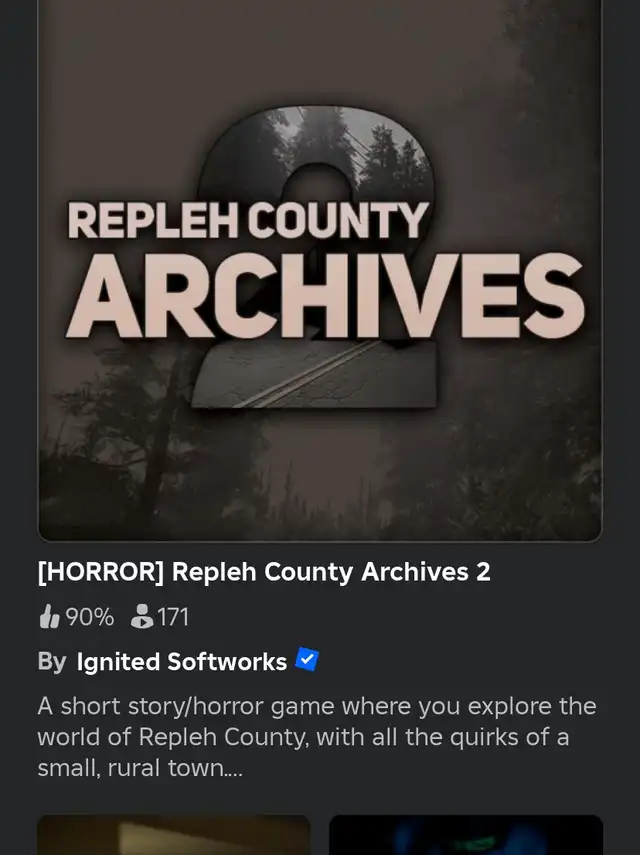Click the ARCHIVES lettering on the cover
This screenshot has height=855, width=640.
(x=325, y=295)
